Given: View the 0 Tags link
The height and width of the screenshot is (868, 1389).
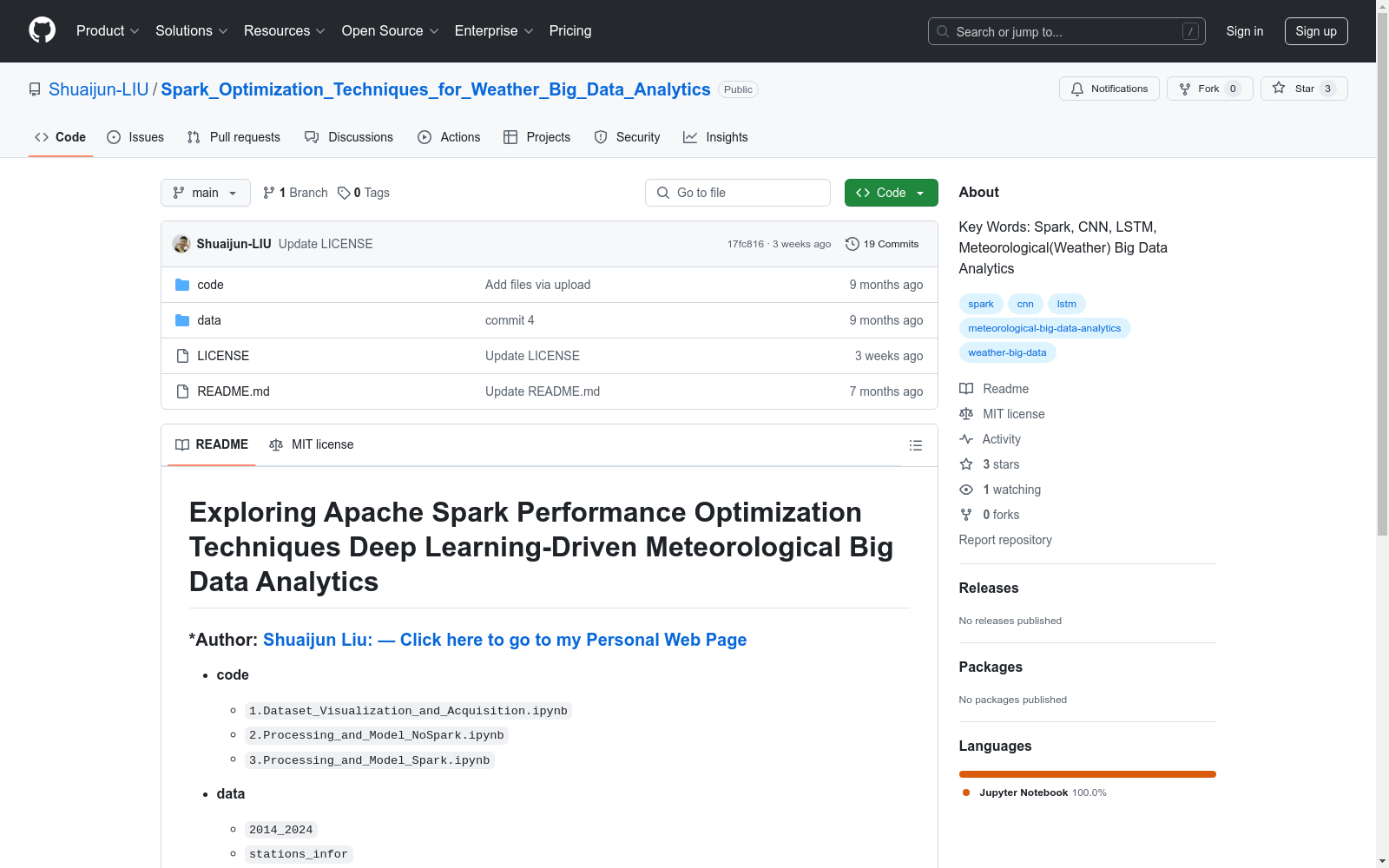Looking at the screenshot, I should 364,193.
